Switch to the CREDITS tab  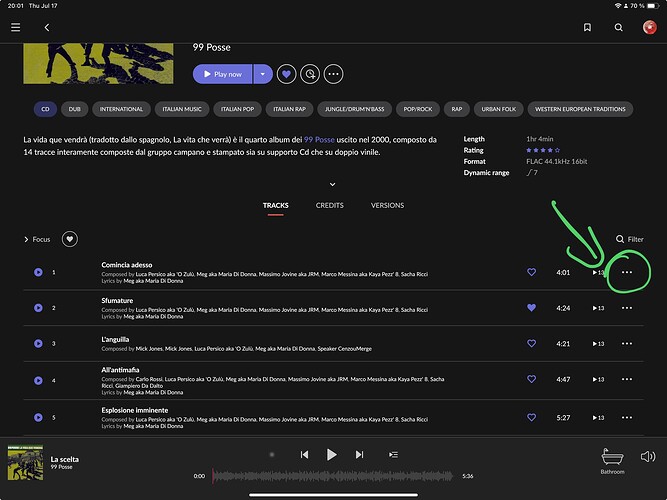pyautogui.click(x=330, y=206)
